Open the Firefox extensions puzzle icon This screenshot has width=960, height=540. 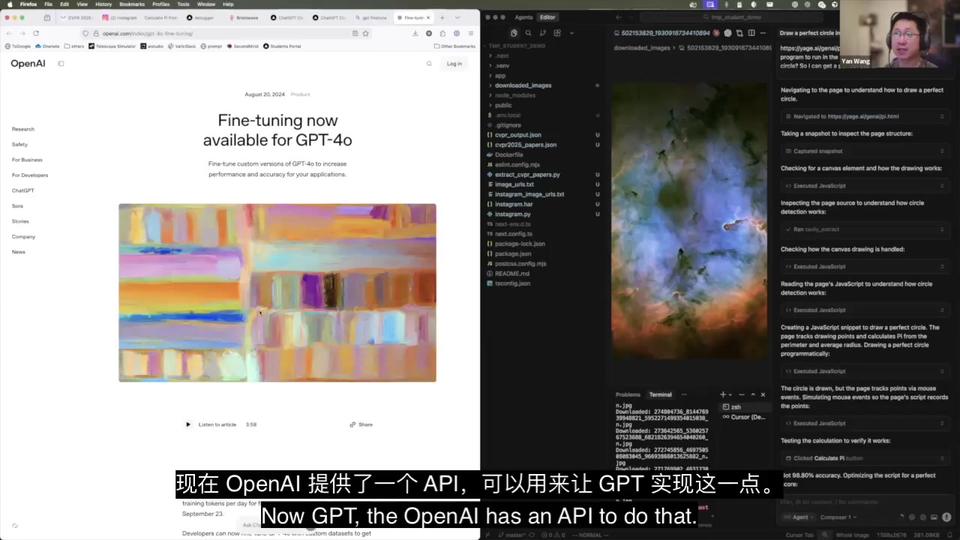pyautogui.click(x=443, y=33)
